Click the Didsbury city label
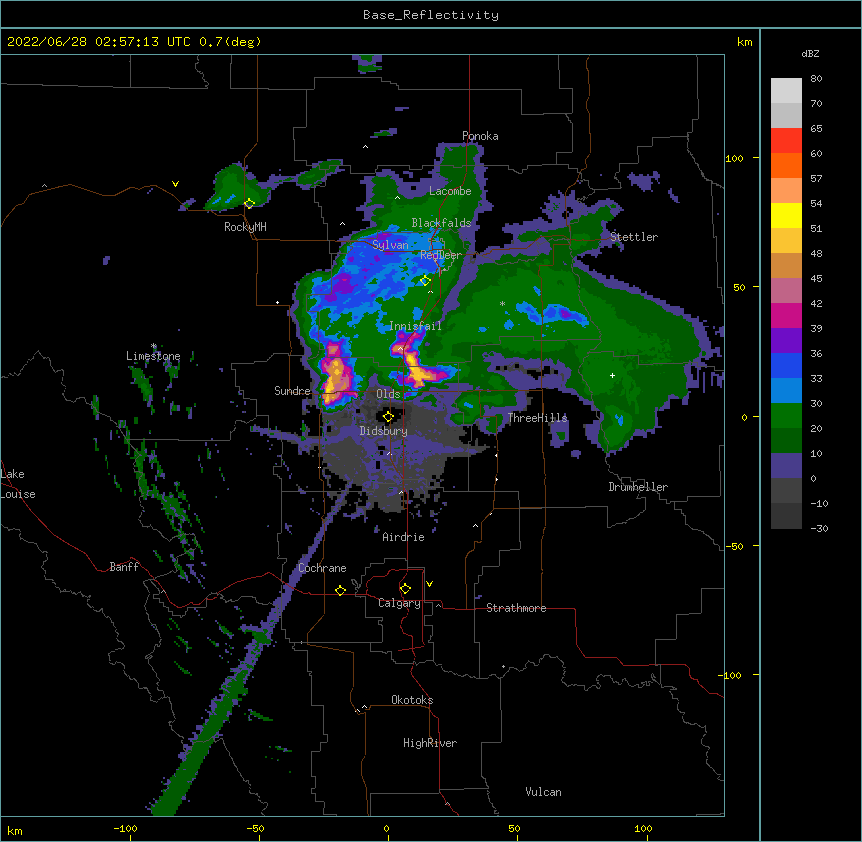 pos(384,431)
